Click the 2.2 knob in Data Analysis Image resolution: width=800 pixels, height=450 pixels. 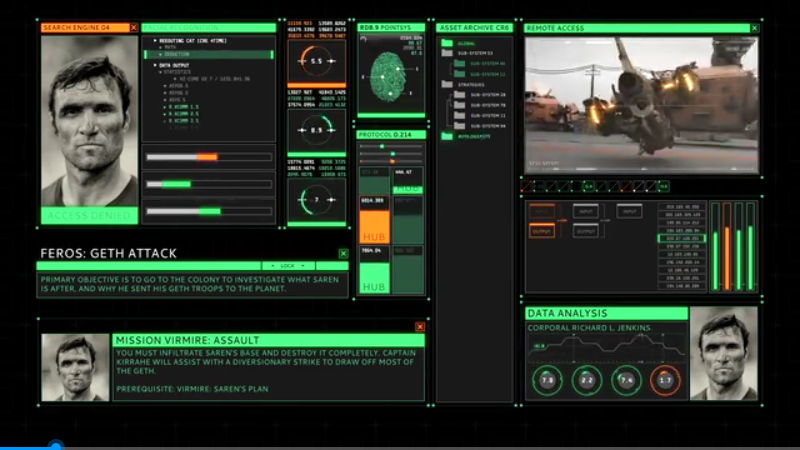click(587, 380)
